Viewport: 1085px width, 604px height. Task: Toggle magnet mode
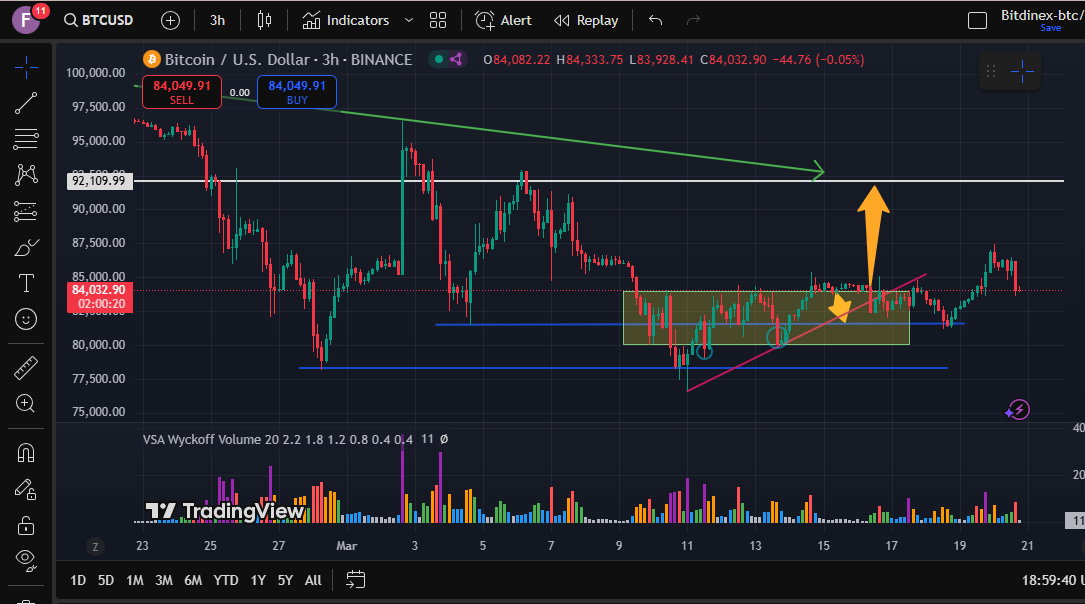coord(26,453)
